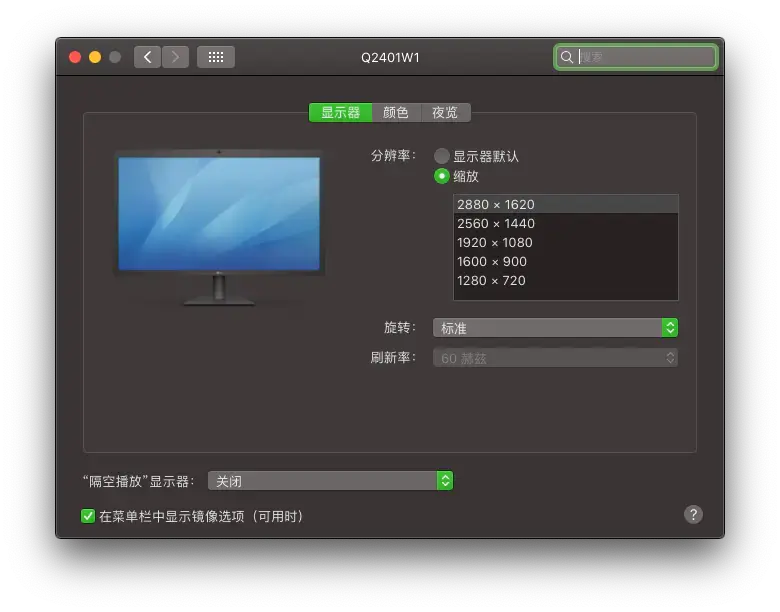The width and height of the screenshot is (780, 612).
Task: Switch to the 颜色 tab
Action: [396, 112]
